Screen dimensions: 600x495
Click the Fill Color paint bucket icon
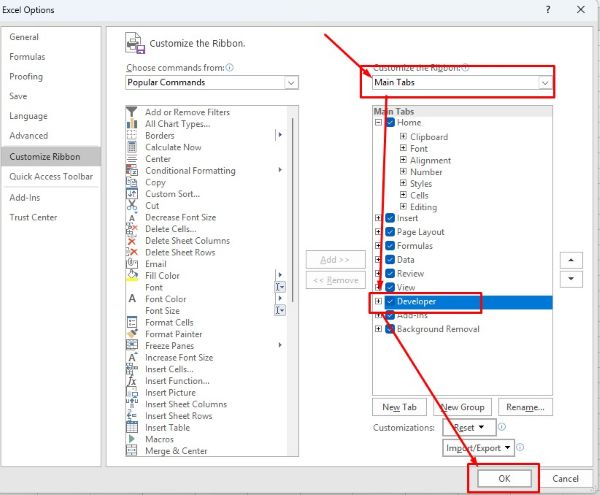pyautogui.click(x=132, y=275)
